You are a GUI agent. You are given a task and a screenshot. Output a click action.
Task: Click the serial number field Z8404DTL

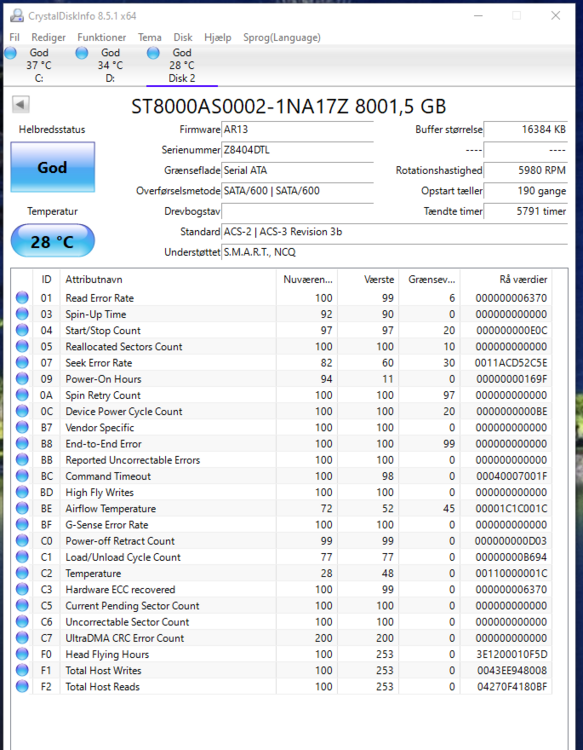(x=297, y=150)
